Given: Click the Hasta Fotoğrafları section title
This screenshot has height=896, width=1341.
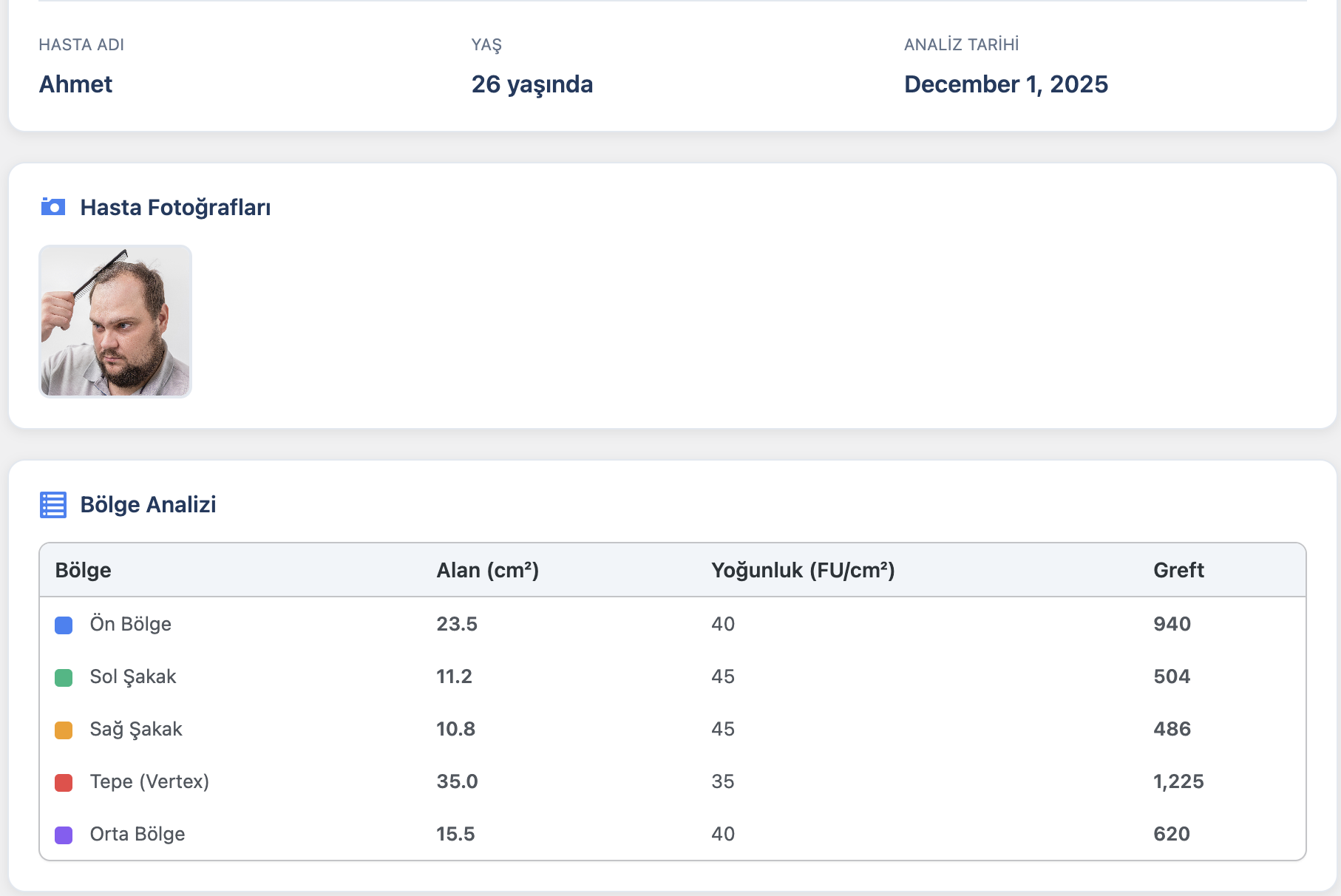Looking at the screenshot, I should (x=175, y=207).
